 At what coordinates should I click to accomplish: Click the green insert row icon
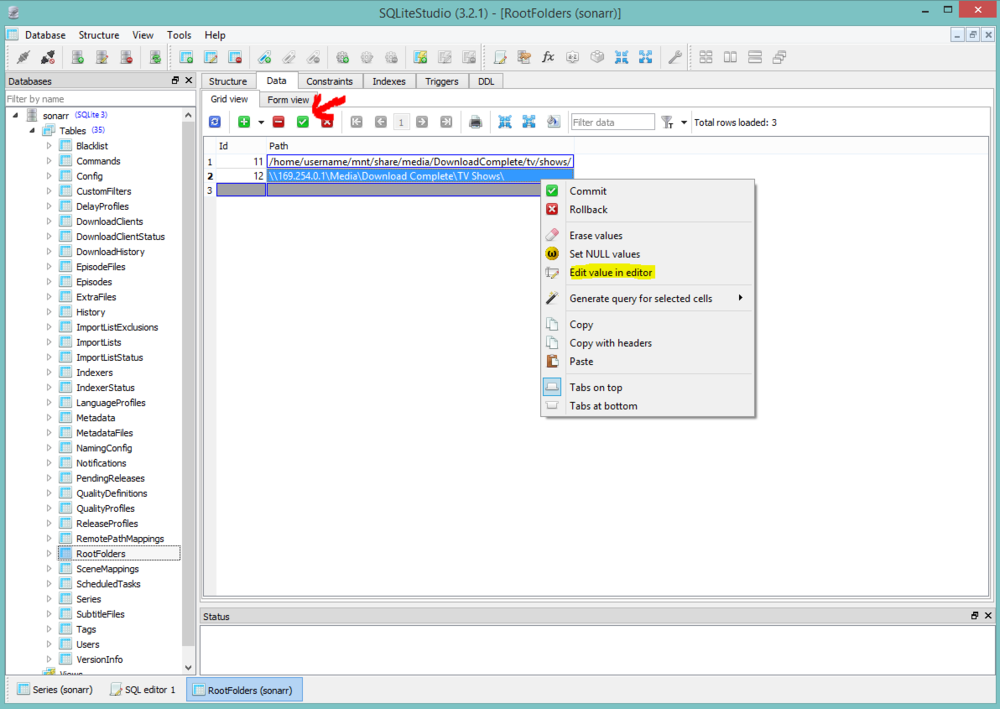(244, 122)
